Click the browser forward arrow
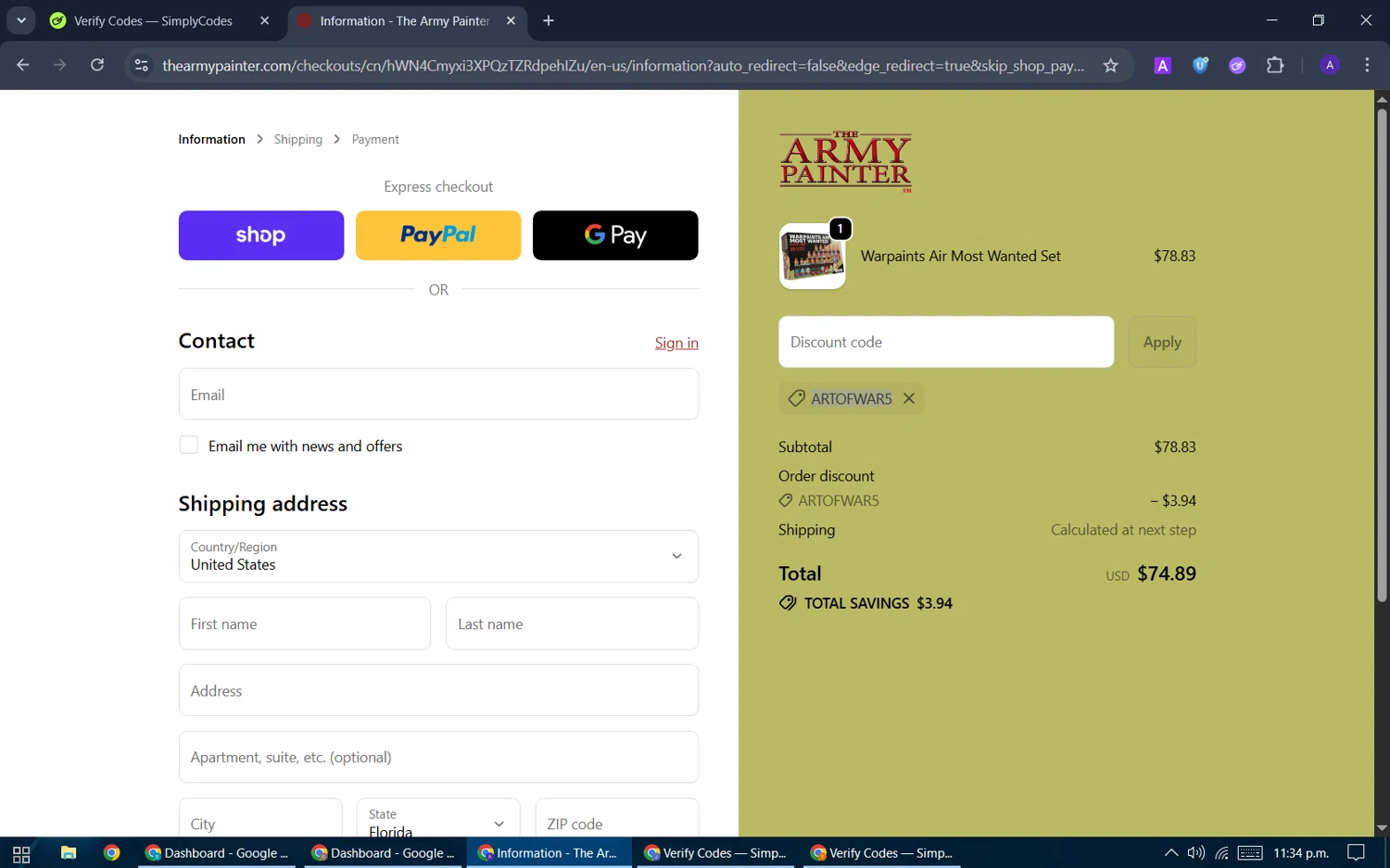Image resolution: width=1390 pixels, height=868 pixels. point(60,65)
